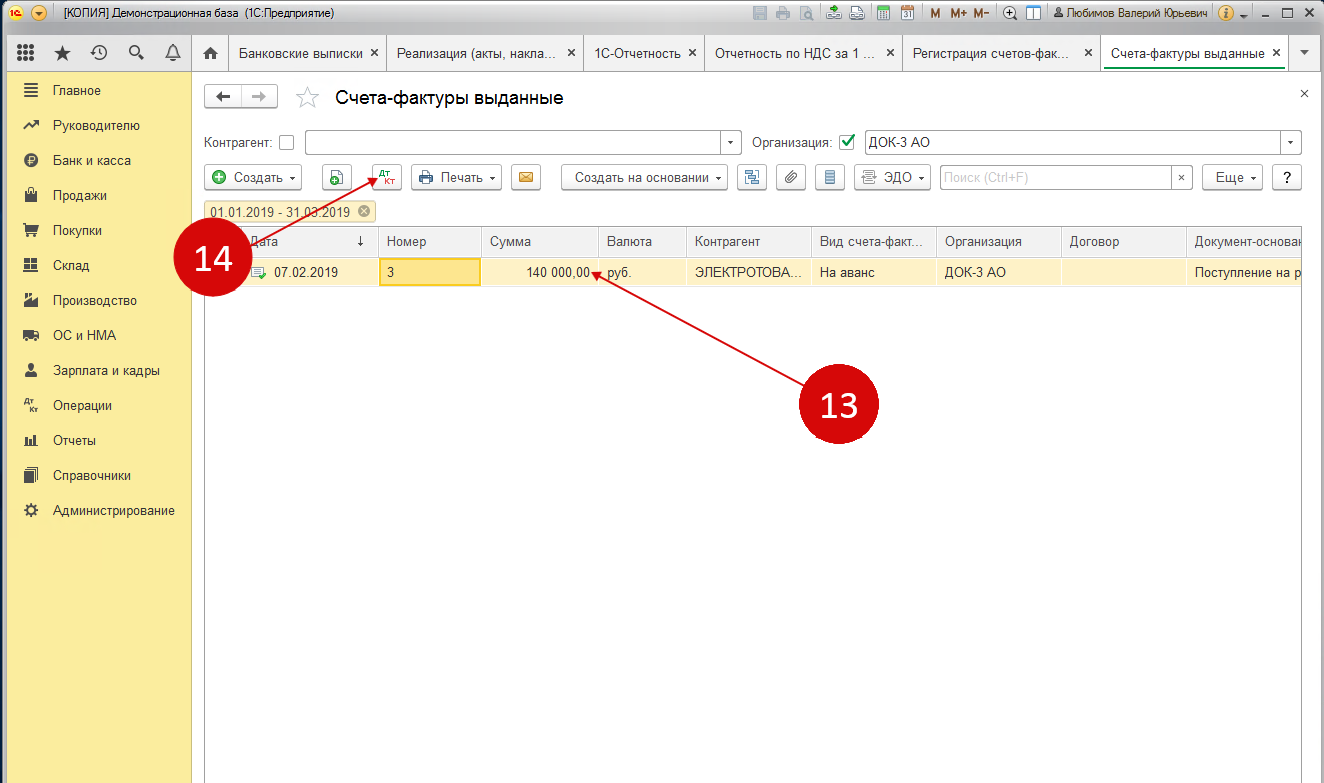Open the calculator icon in the title bar

coord(883,13)
